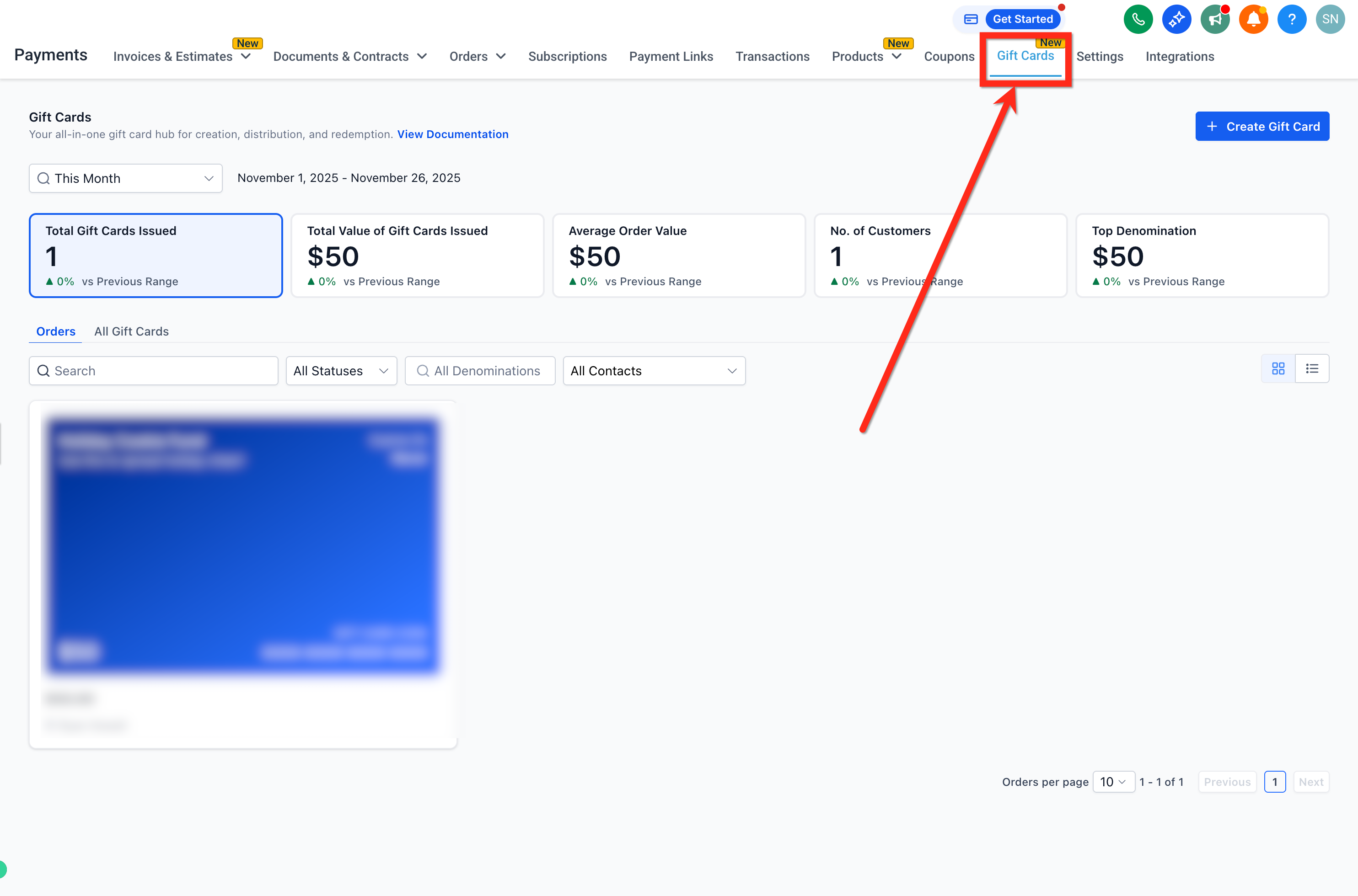The height and width of the screenshot is (896, 1358).
Task: Open the All Denominations filter
Action: [x=480, y=371]
